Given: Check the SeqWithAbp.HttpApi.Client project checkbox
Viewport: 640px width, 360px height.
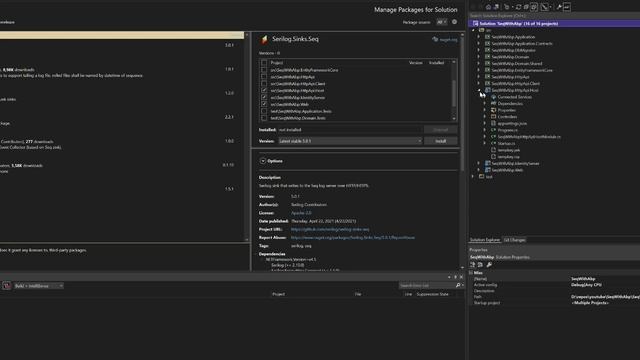Looking at the screenshot, I should 264,84.
